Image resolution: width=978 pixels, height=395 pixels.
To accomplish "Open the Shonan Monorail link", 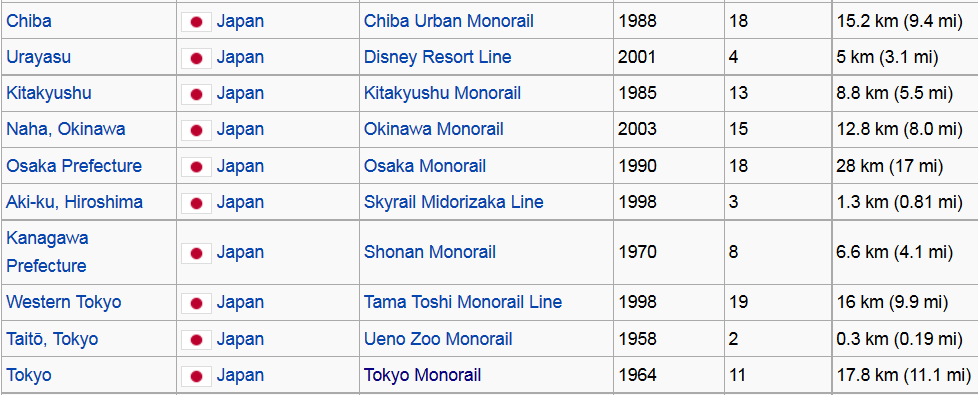I will [430, 252].
